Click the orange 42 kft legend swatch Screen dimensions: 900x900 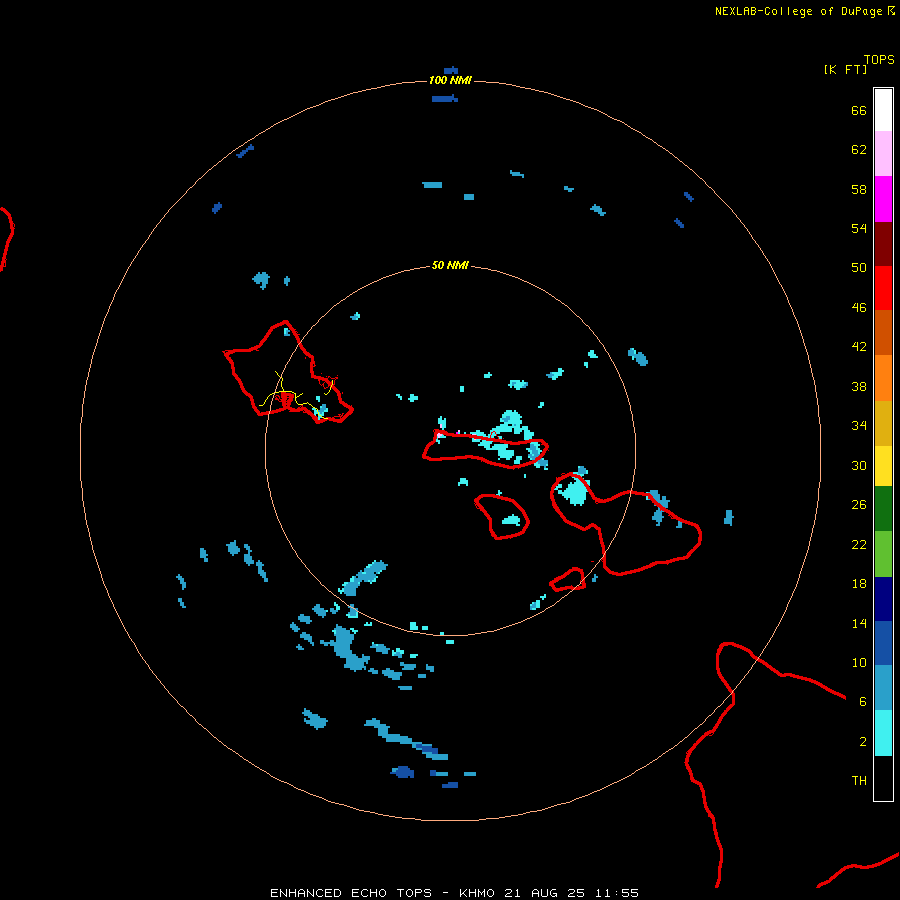(883, 378)
